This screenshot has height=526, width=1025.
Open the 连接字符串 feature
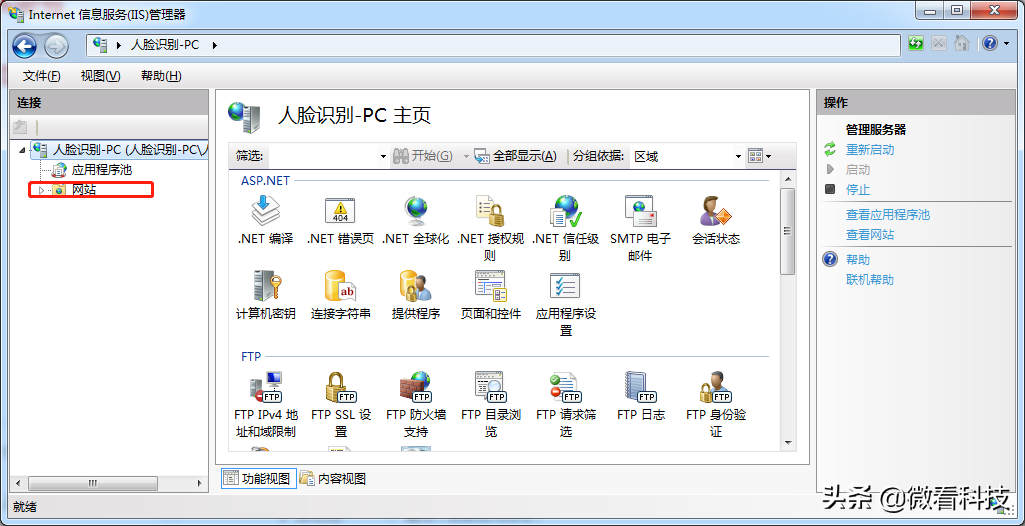click(340, 295)
